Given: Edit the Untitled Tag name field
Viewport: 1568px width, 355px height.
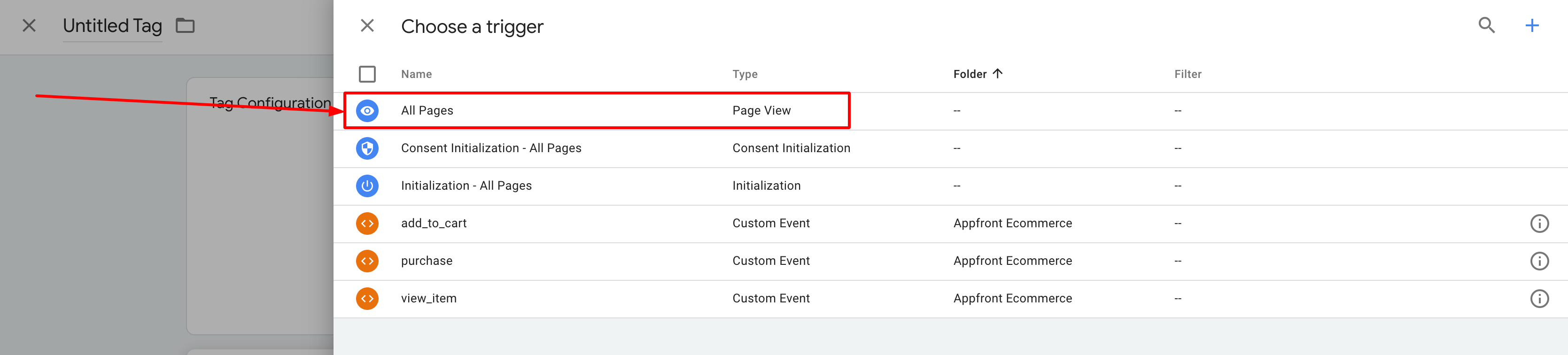Looking at the screenshot, I should point(113,26).
